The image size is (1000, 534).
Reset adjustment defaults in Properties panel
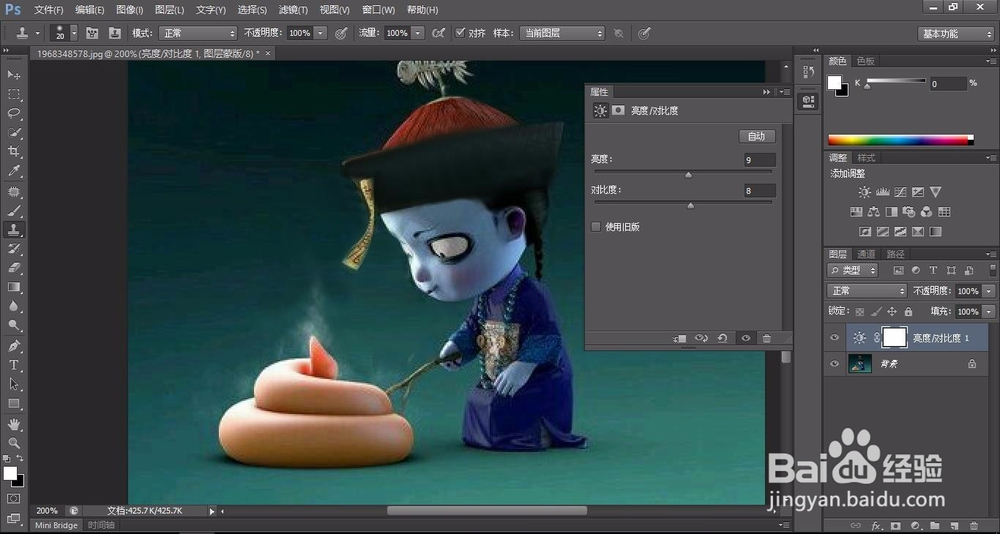point(722,339)
